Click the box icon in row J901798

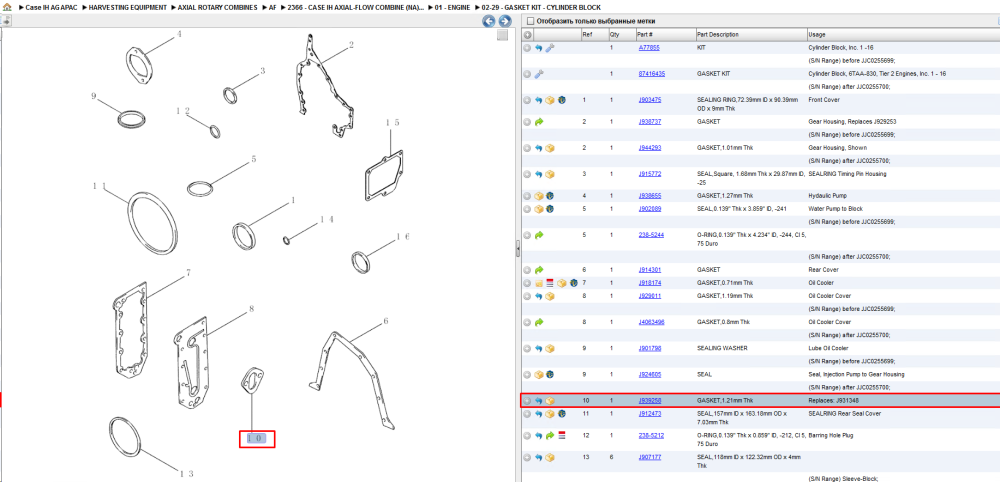click(x=550, y=349)
